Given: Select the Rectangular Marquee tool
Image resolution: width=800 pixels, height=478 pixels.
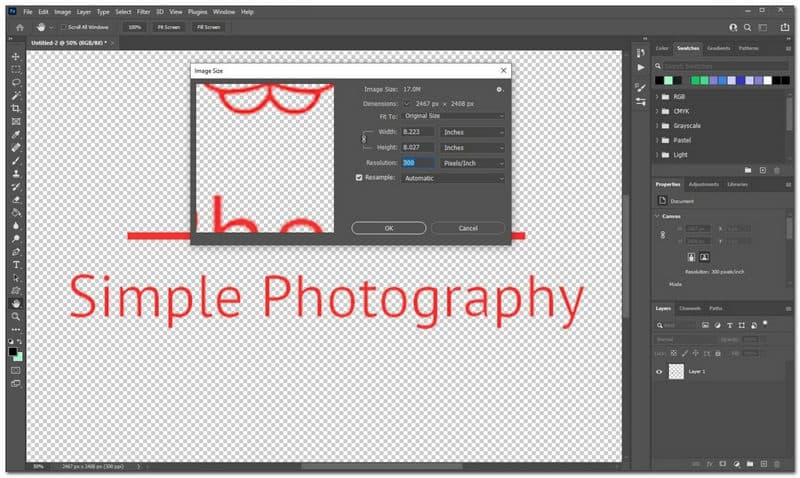Looking at the screenshot, I should click(16, 69).
